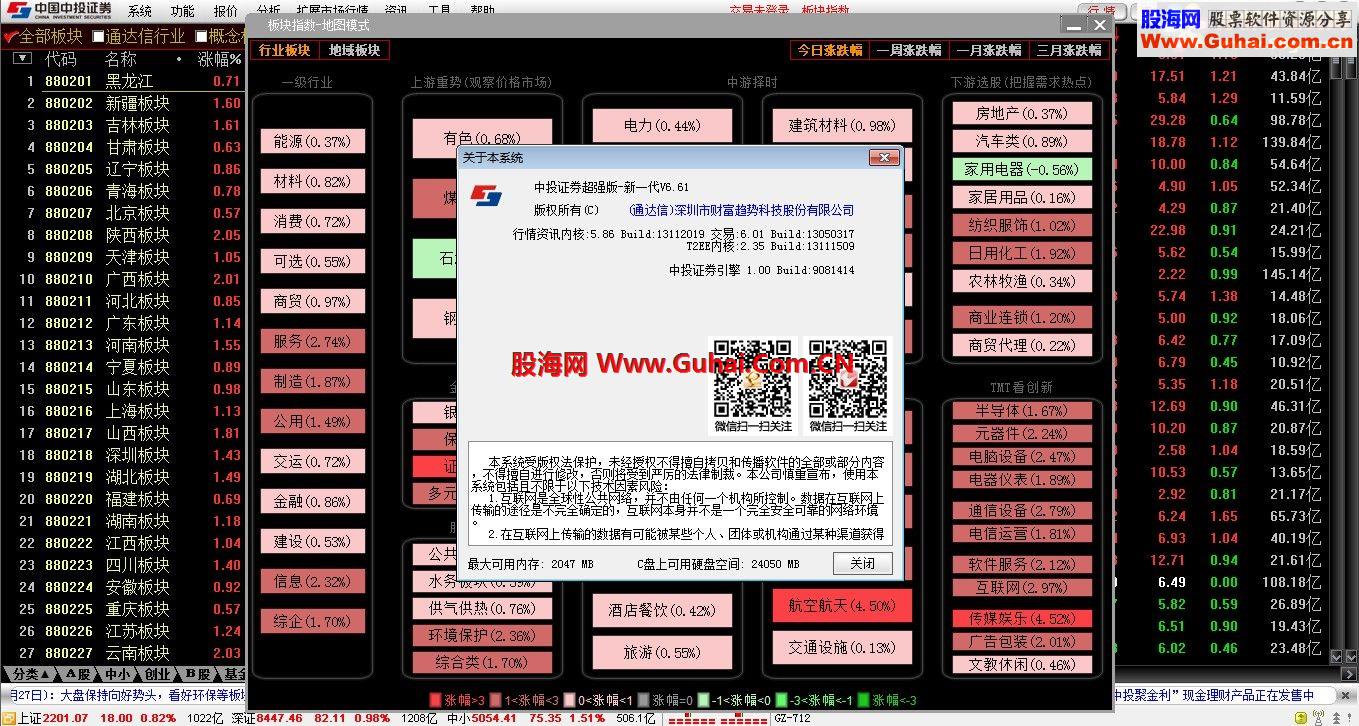Image resolution: width=1359 pixels, height=726 pixels.
Task: Click the 传媒娱乐(4.52%) block
Action: pyautogui.click(x=1022, y=618)
